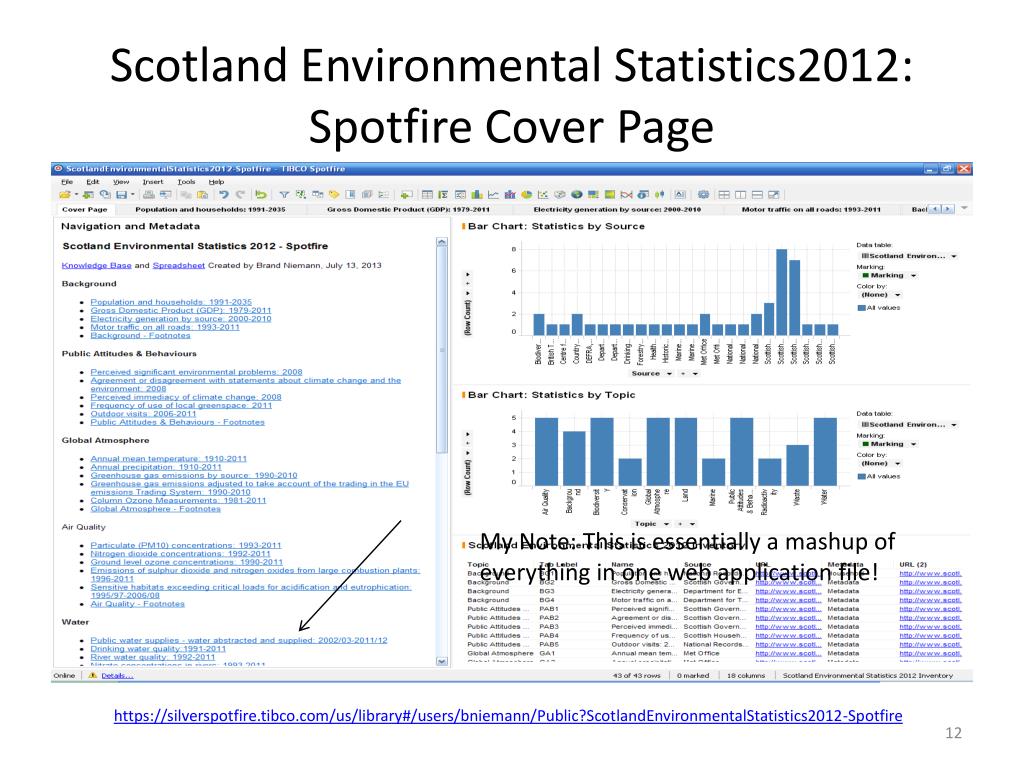Click the Details... link in status bar
This screenshot has width=1024, height=768.
point(117,676)
